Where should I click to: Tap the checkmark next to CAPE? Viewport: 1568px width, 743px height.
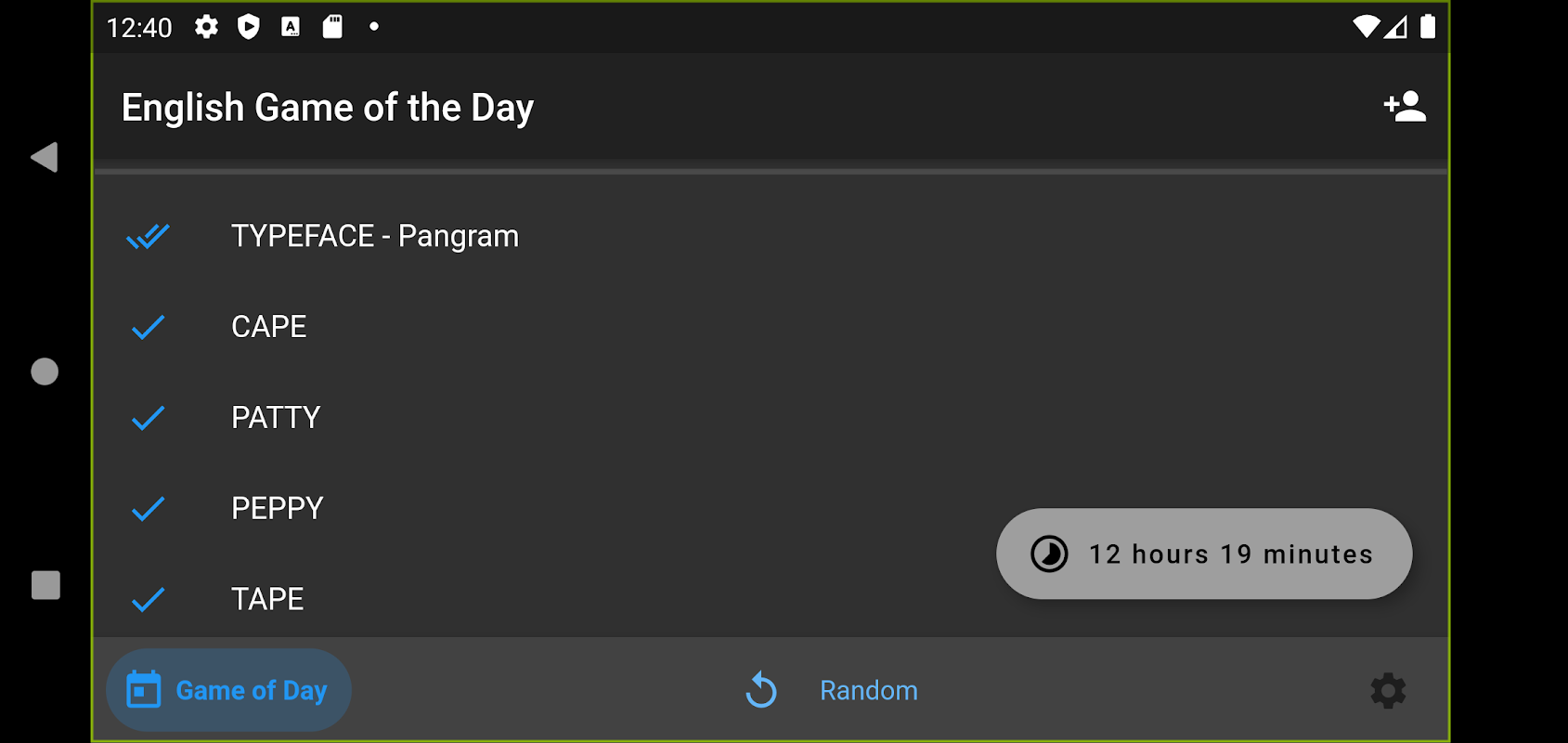click(x=149, y=327)
